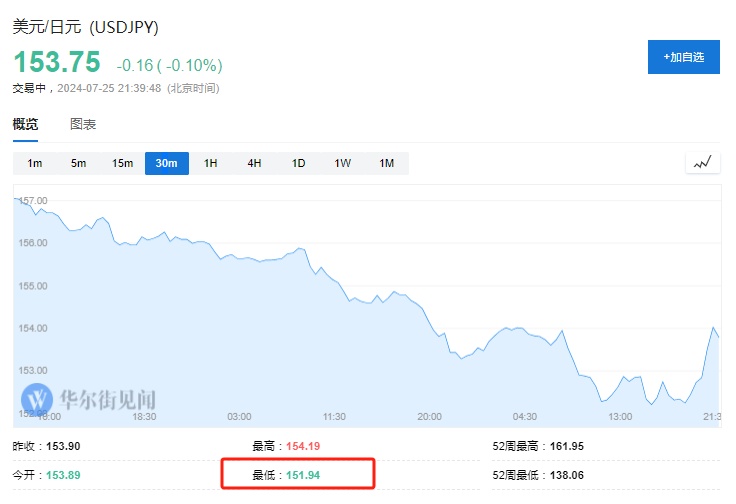Open the 概览 overview tab
The height and width of the screenshot is (504, 736).
[x=25, y=125]
